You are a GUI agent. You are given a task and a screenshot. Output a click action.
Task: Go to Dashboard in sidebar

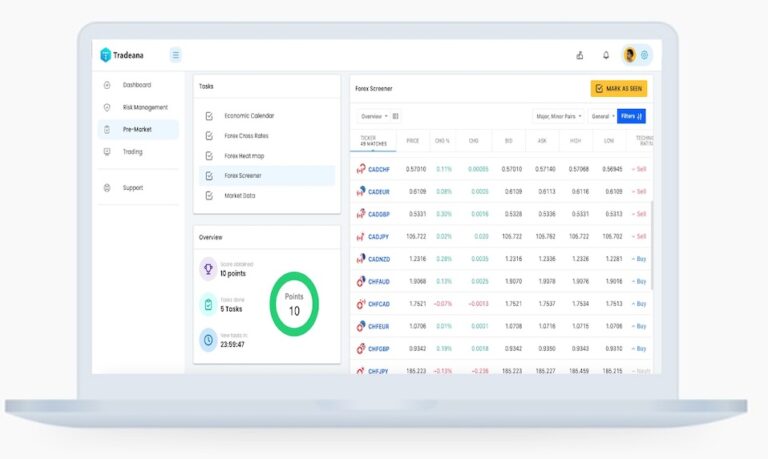(136, 85)
